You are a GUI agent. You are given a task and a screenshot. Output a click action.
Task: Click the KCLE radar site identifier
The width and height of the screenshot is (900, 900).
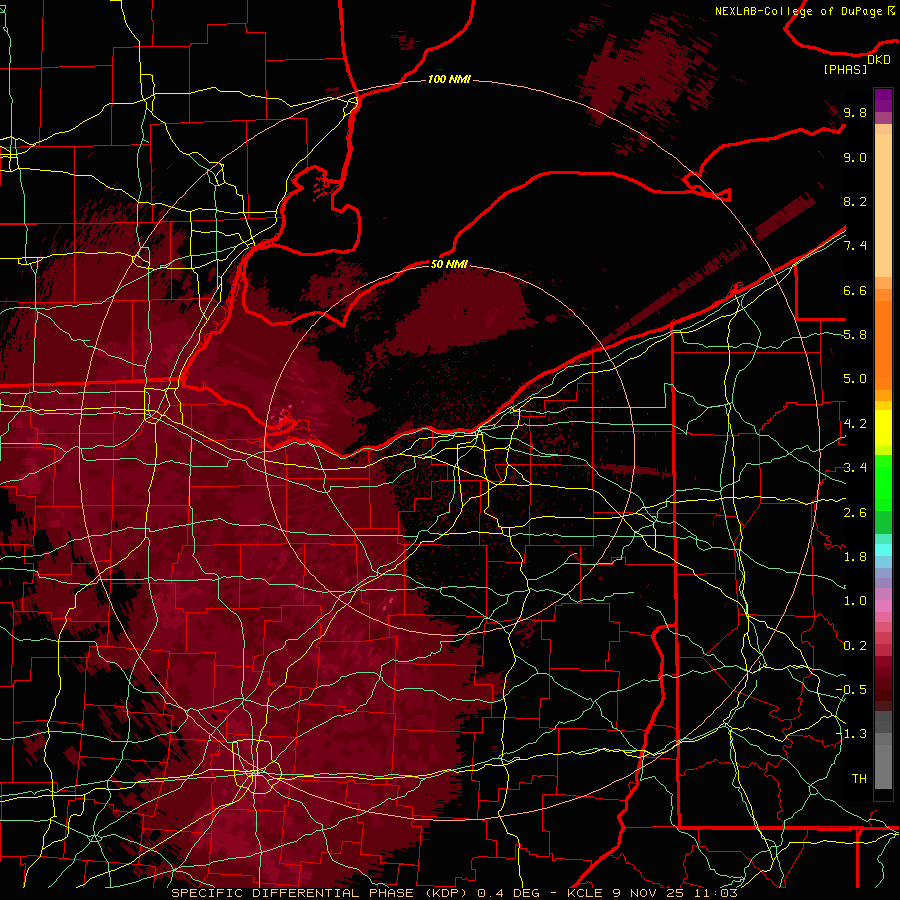tap(584, 893)
